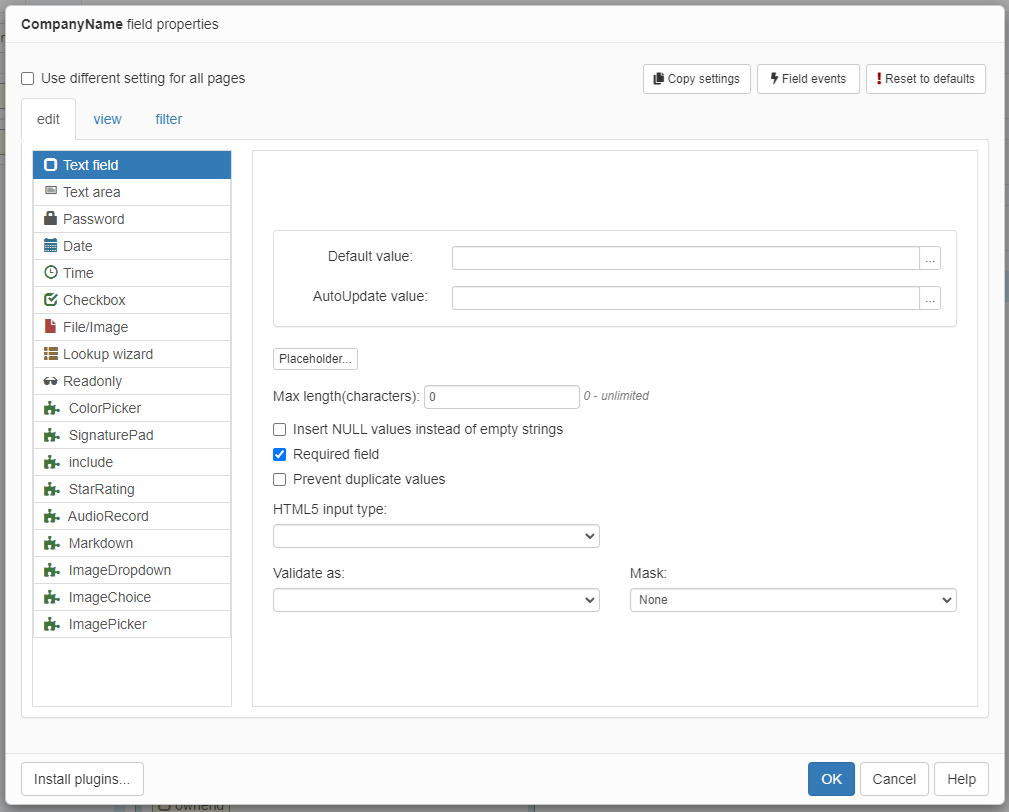Image resolution: width=1009 pixels, height=812 pixels.
Task: Pick the Markdown plugin icon
Action: coord(51,543)
